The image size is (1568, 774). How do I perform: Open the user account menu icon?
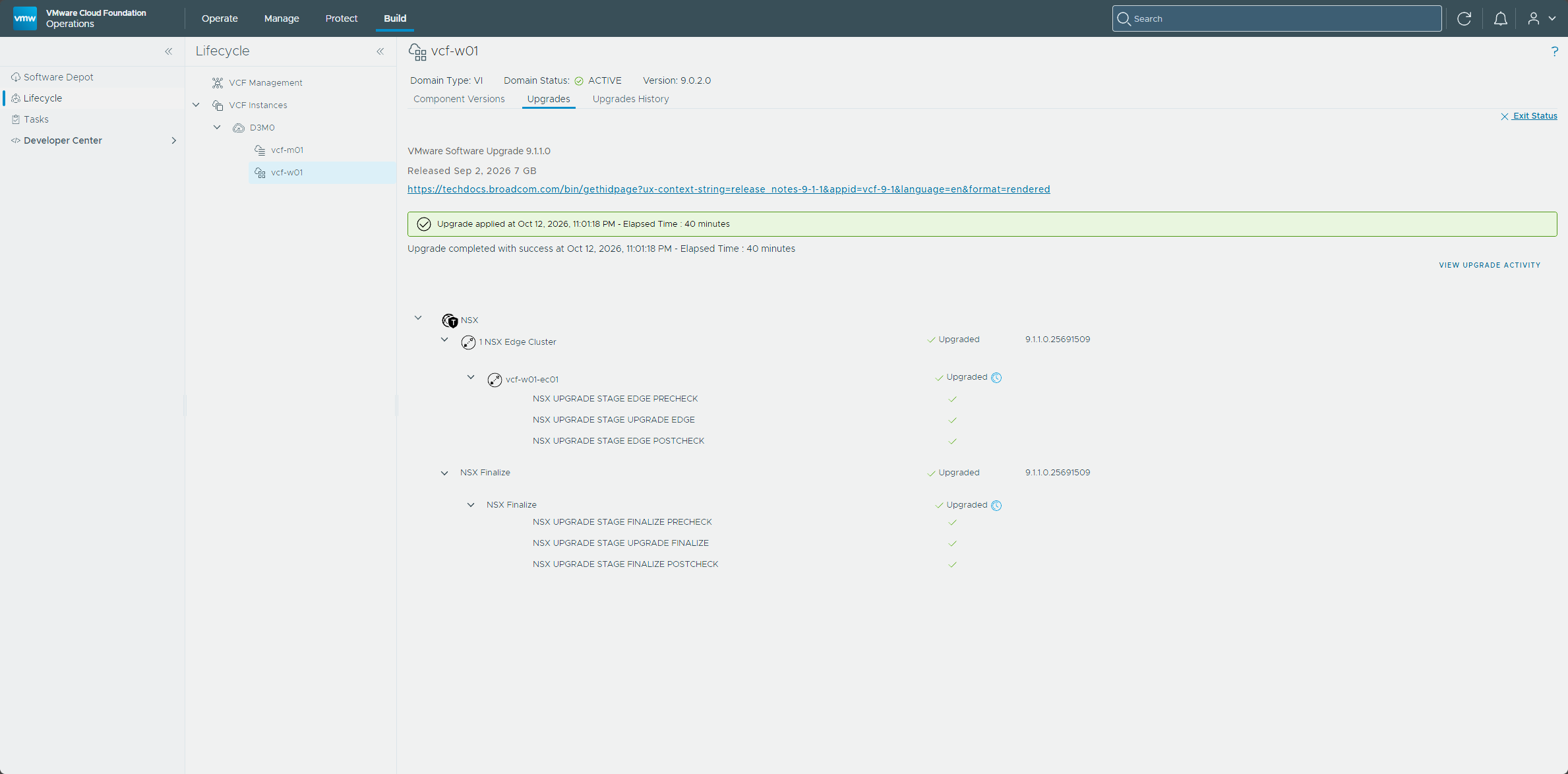point(1534,18)
